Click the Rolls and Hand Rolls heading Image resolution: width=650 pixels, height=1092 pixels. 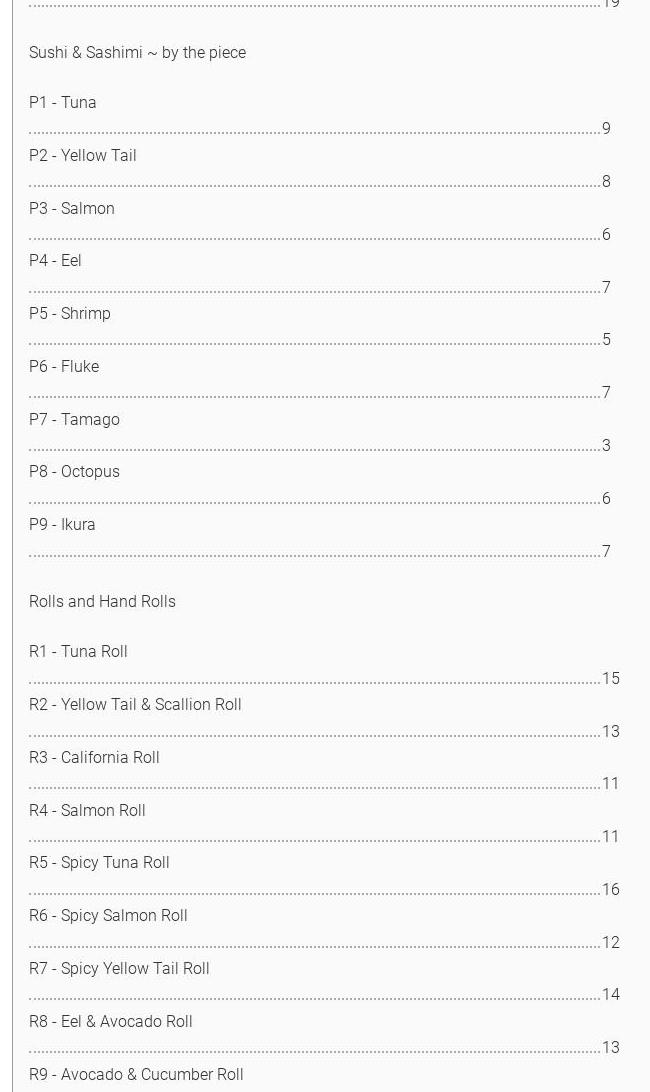pyautogui.click(x=102, y=602)
